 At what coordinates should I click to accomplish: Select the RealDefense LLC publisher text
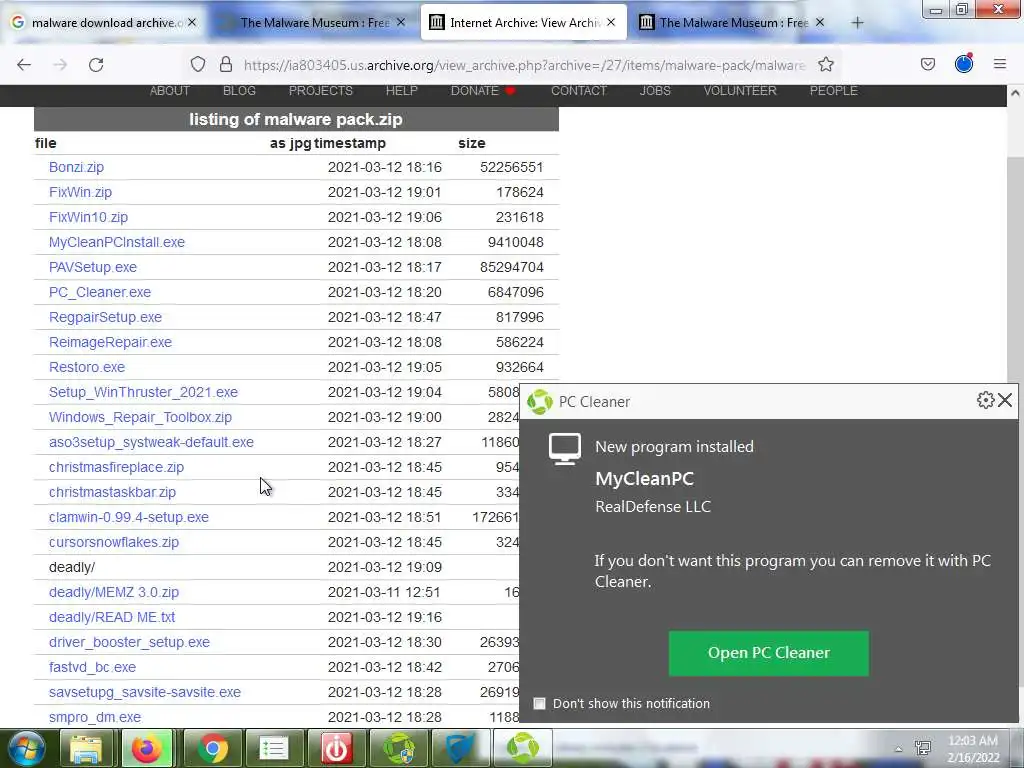point(653,507)
